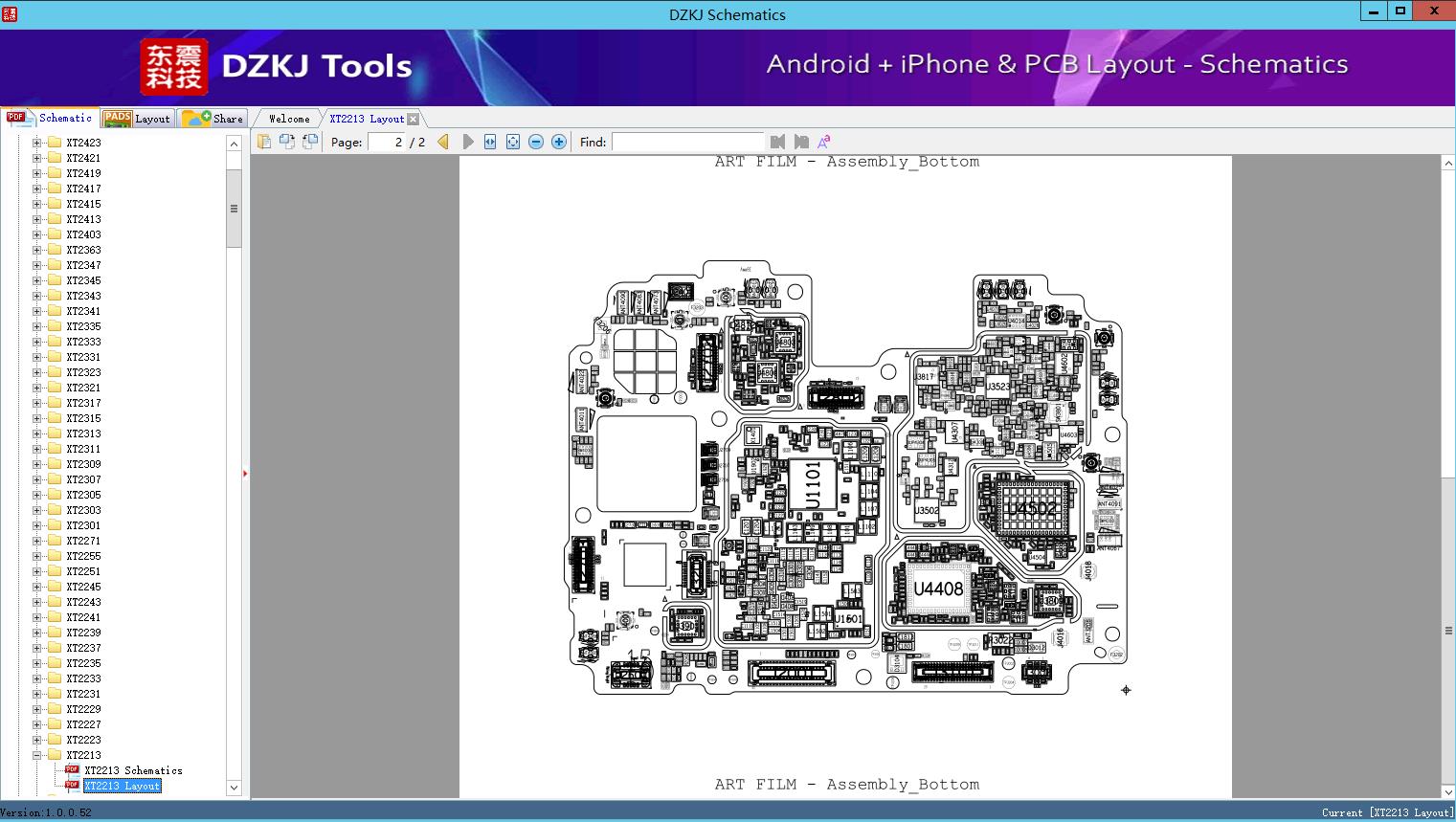Viewport: 1456px width, 822px height.
Task: Click the fit width icon
Action: pos(490,142)
